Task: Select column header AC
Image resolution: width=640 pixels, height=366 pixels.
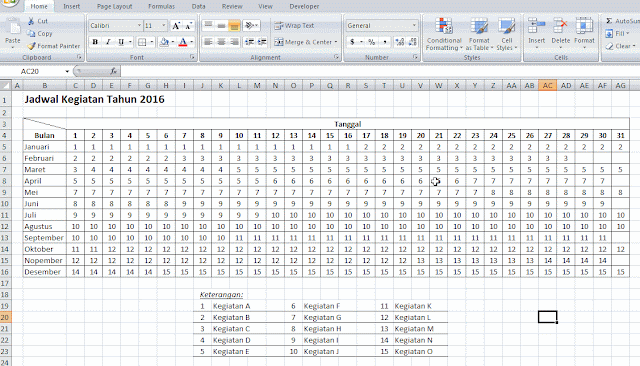Action: [547, 85]
